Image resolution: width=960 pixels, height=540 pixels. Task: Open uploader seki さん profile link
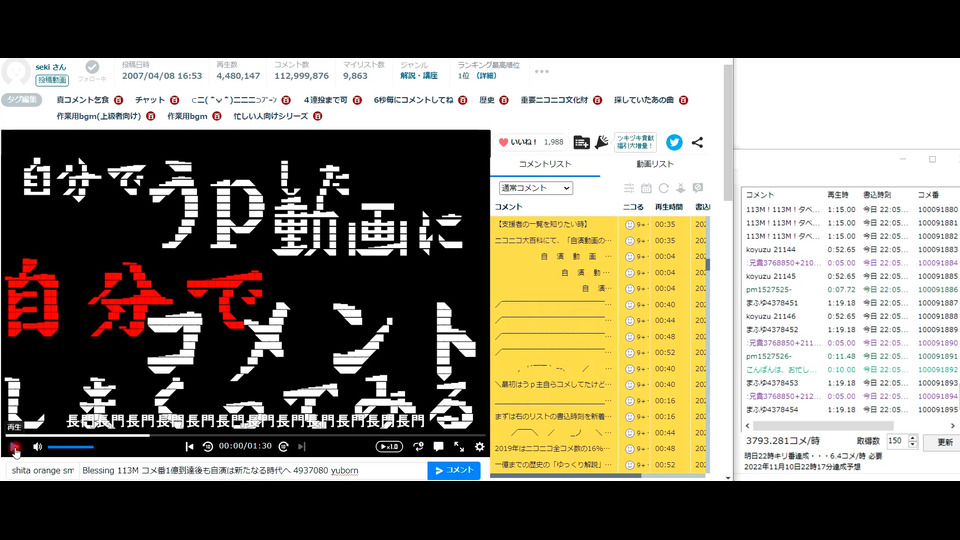tap(51, 67)
